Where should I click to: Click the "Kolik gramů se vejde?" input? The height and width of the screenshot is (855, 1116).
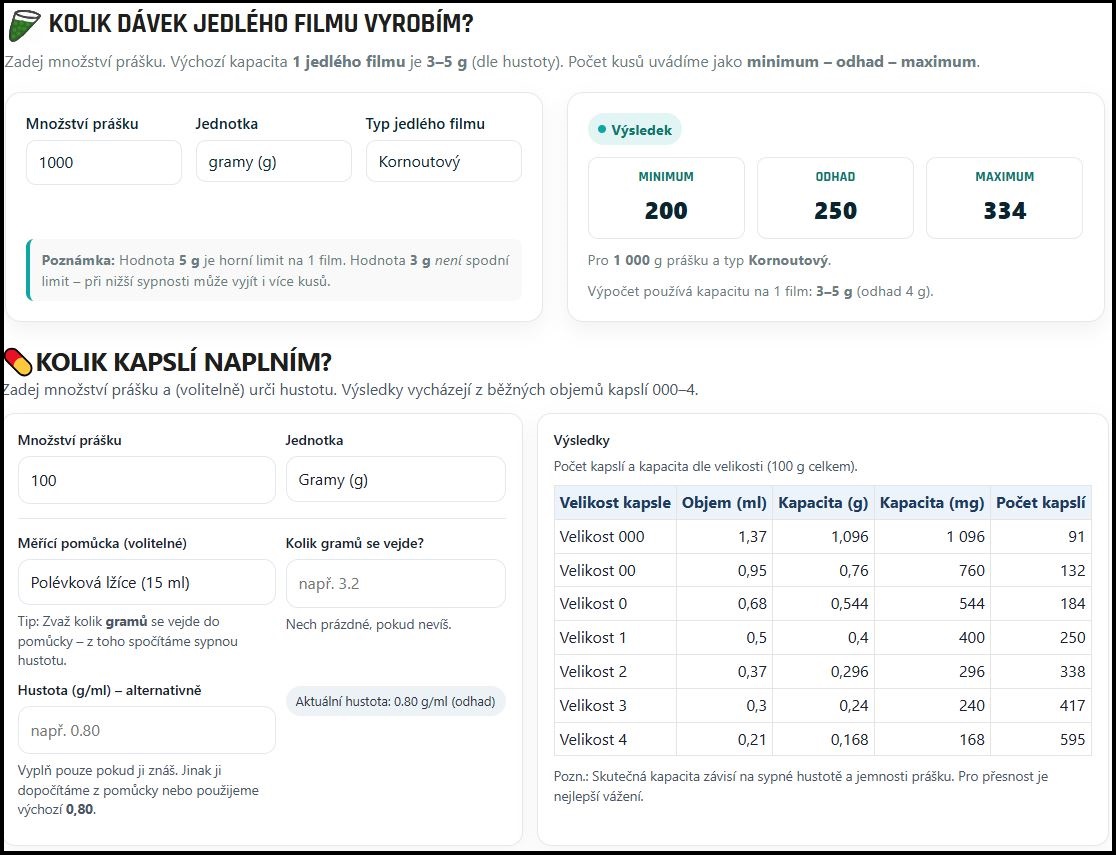395,583
